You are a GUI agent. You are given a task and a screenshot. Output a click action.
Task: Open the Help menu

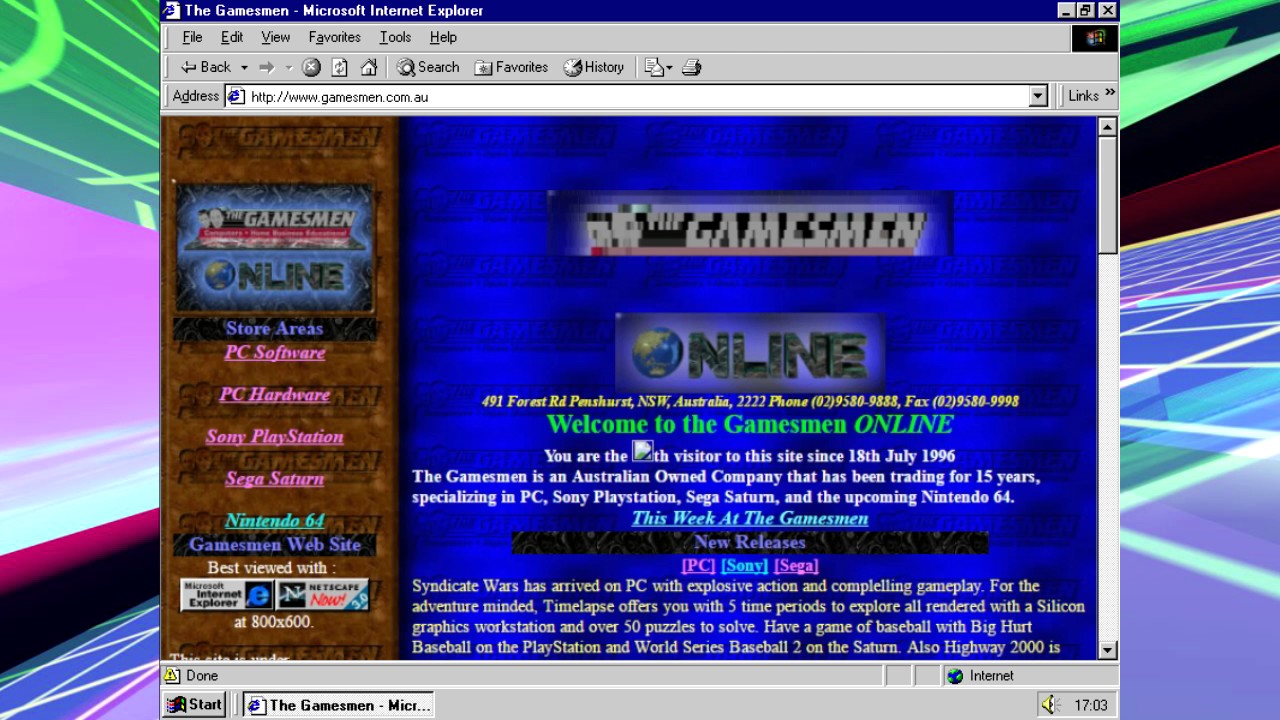[x=443, y=37]
